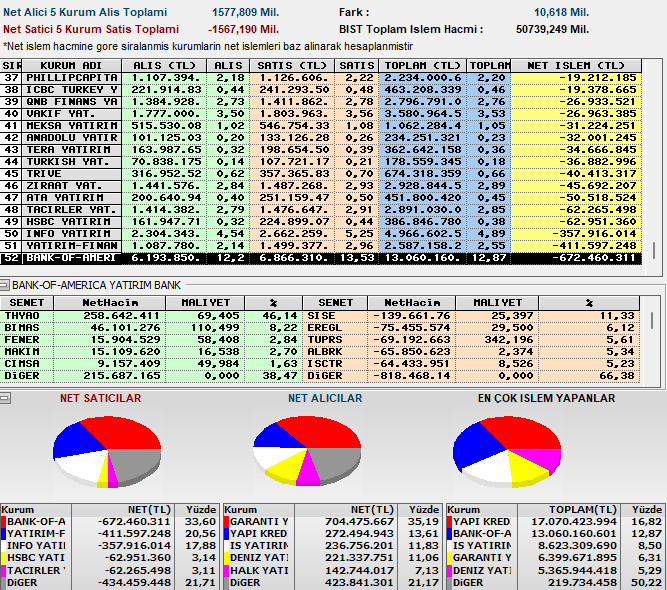Move the stock detail table scrollbar thumb
This screenshot has height=590, width=667.
coord(652,320)
